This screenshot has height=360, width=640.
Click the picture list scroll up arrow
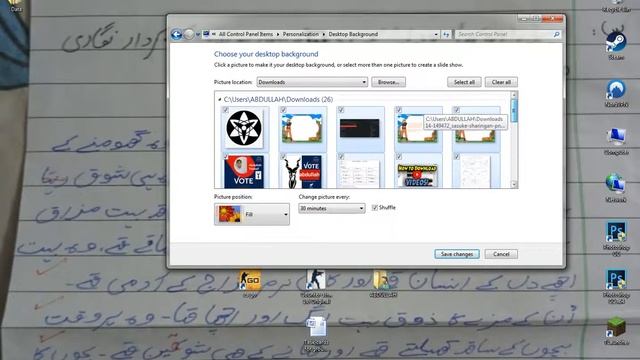coord(514,95)
